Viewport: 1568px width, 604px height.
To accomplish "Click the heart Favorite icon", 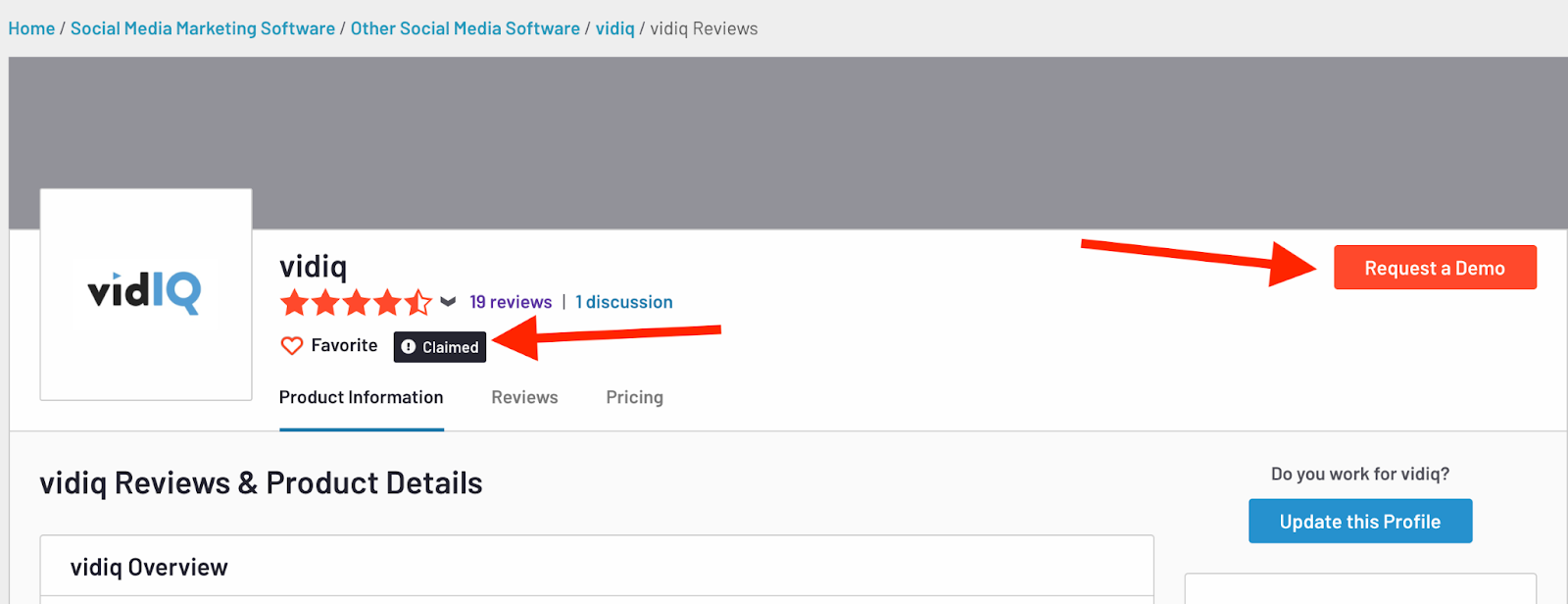I will [x=292, y=346].
